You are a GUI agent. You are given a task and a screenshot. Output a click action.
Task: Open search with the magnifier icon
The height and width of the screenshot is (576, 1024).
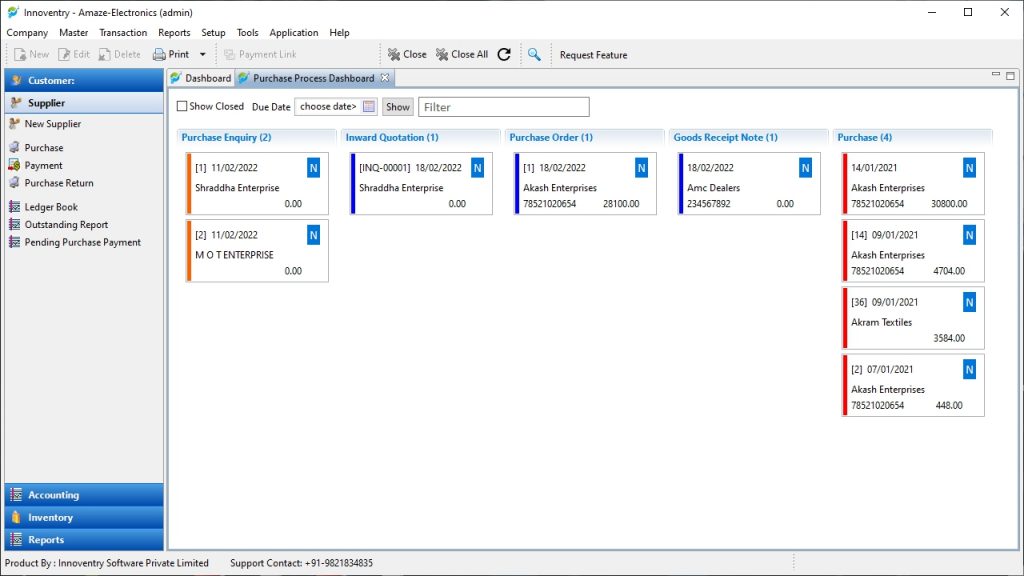(534, 55)
